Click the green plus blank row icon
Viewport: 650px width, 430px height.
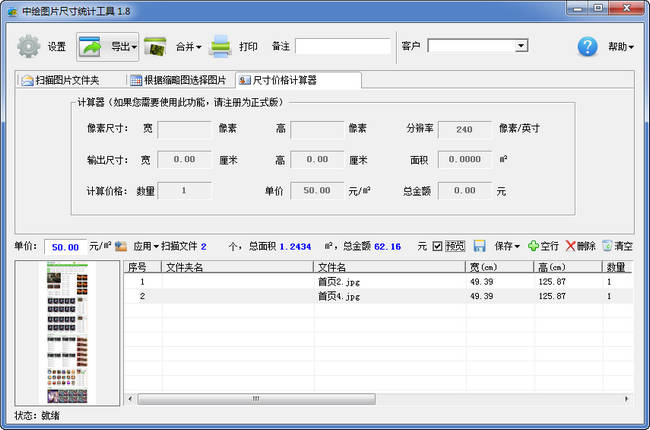533,246
